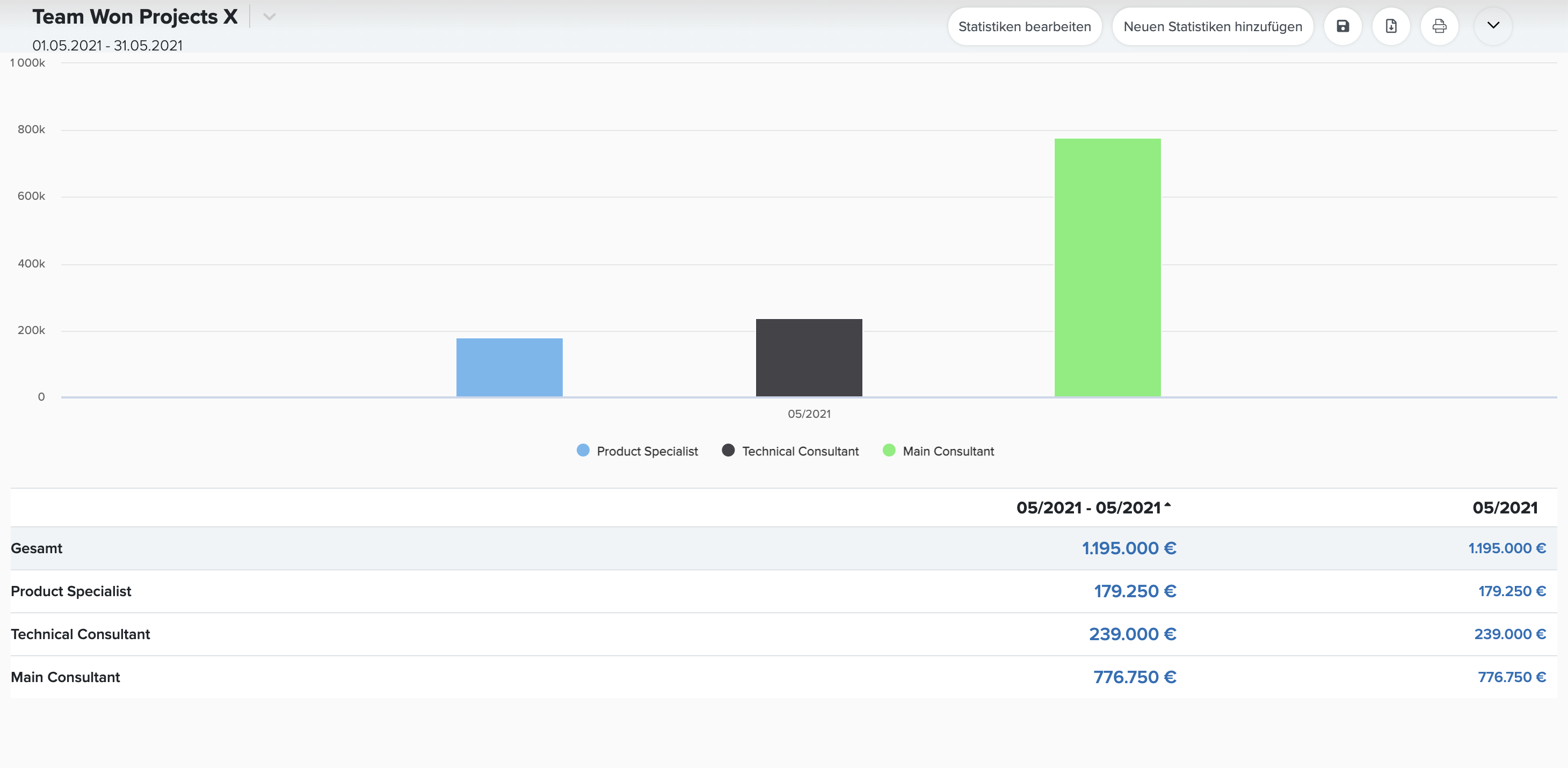Select the blue Product Specialist bar
Image resolution: width=1568 pixels, height=768 pixels.
(509, 367)
